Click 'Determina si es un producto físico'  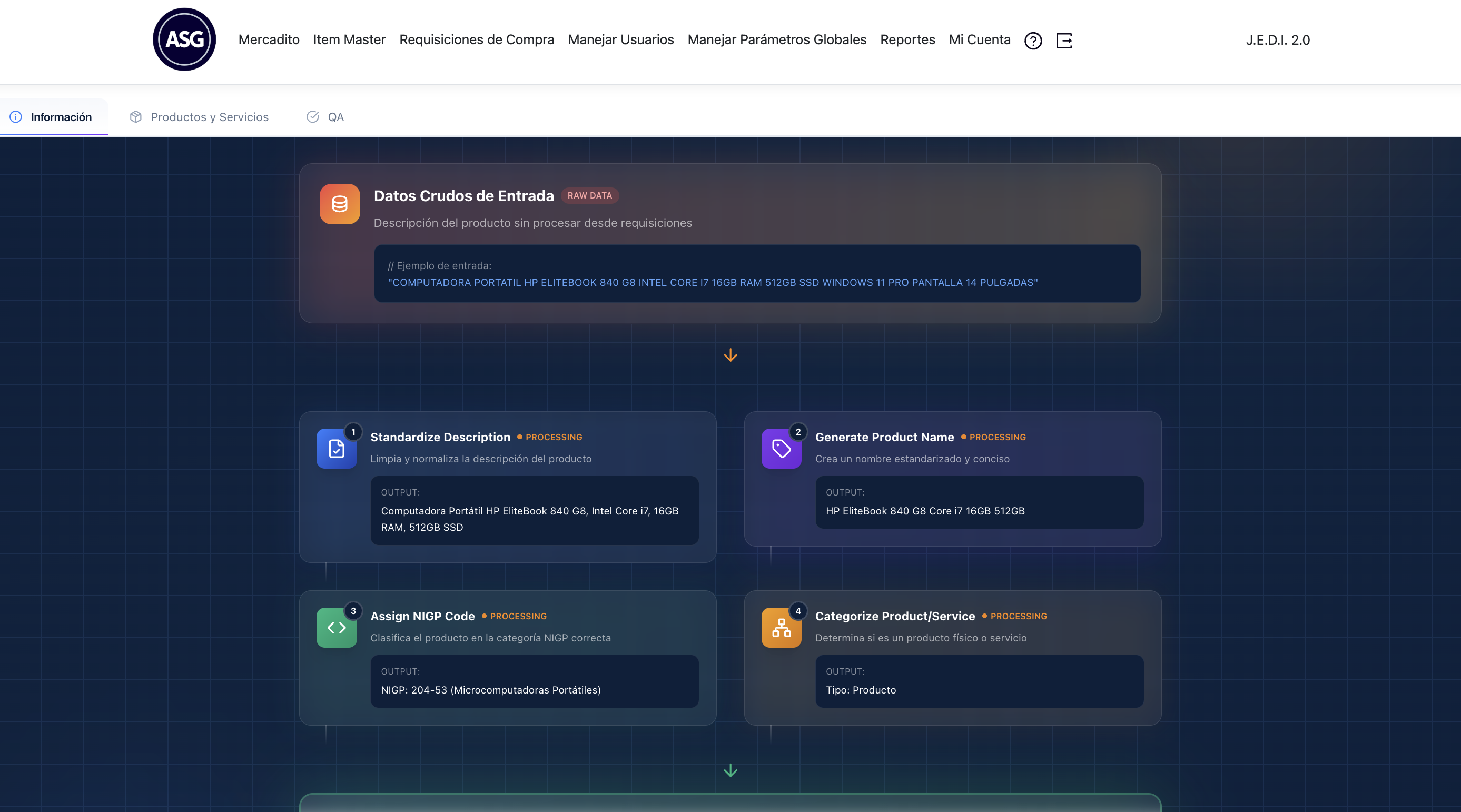coord(921,638)
